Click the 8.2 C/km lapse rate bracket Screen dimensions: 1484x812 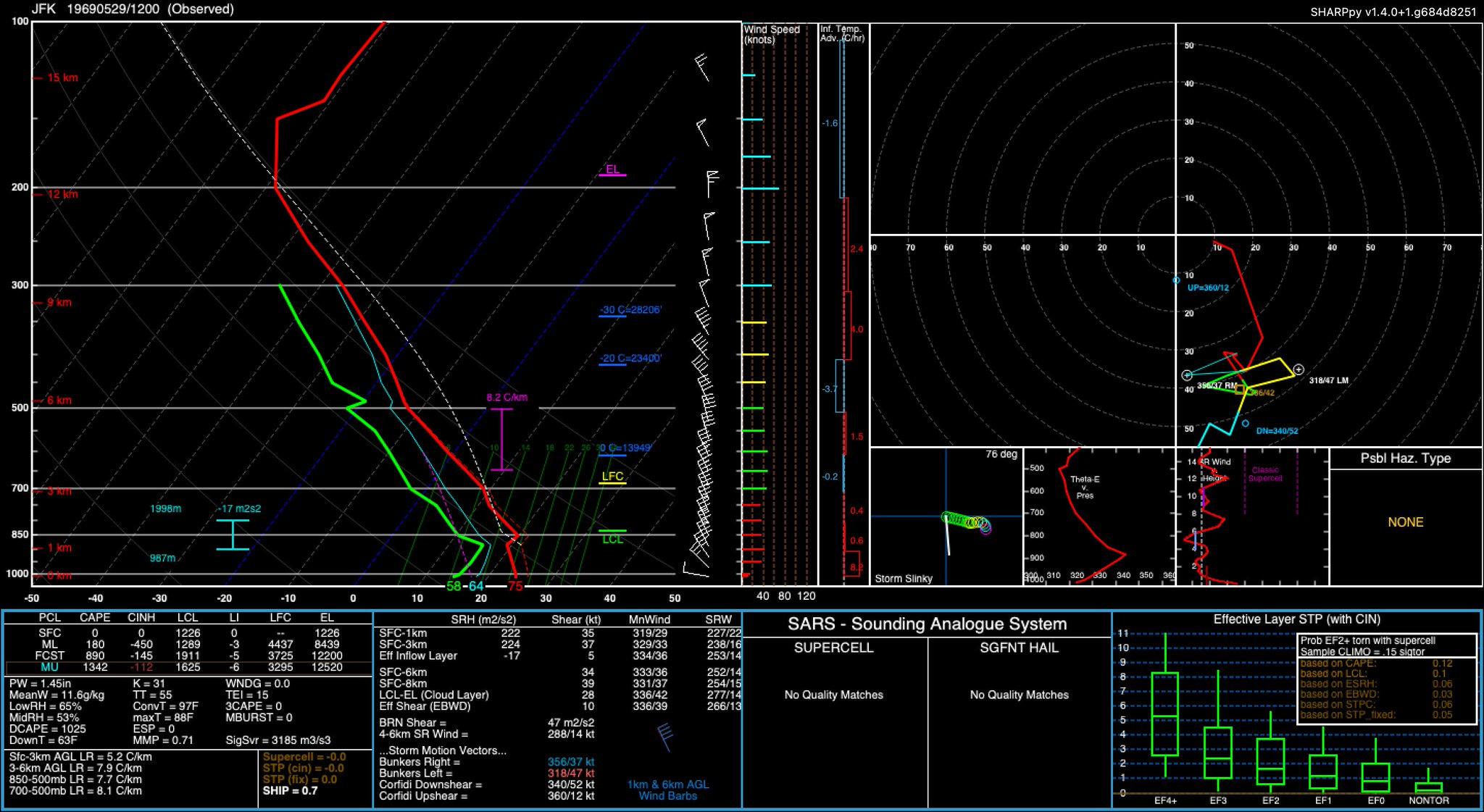(501, 439)
